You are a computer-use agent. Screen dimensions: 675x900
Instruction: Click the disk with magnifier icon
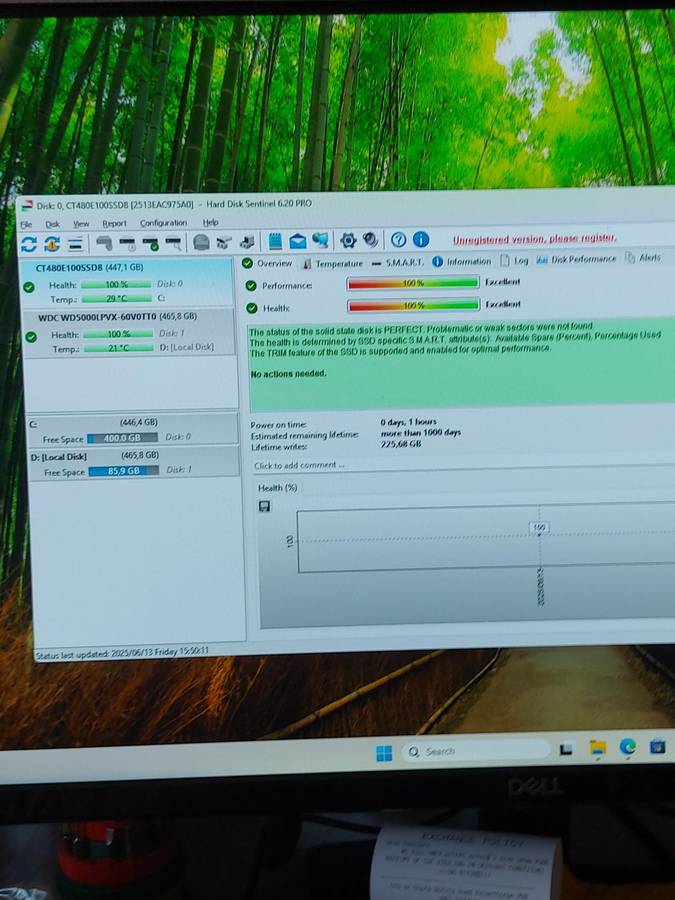pyautogui.click(x=173, y=243)
